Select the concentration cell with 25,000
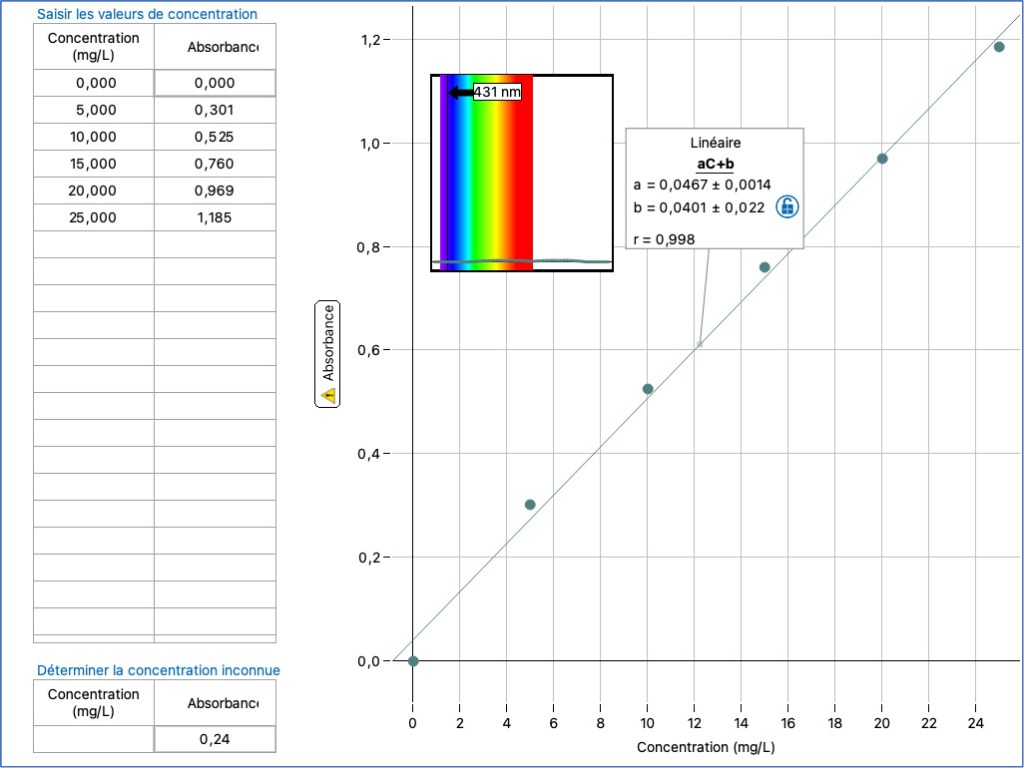Image resolution: width=1024 pixels, height=768 pixels. point(94,217)
